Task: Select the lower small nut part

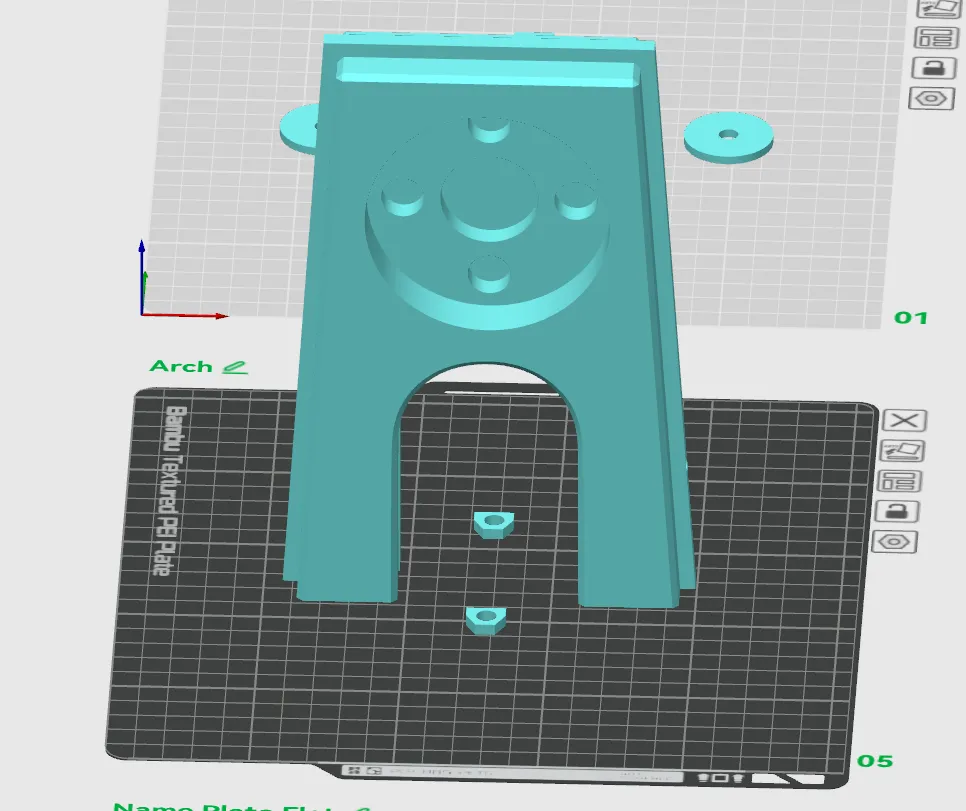Action: (486, 620)
